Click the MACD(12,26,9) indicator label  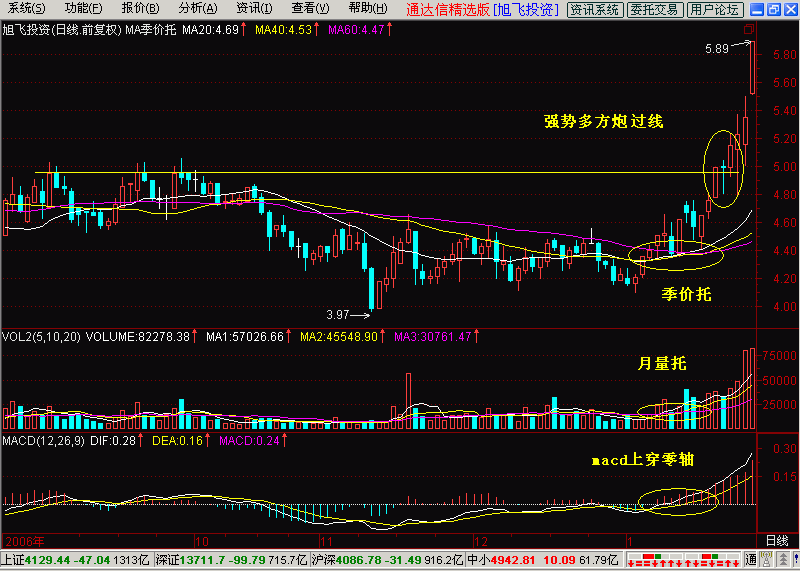pyautogui.click(x=44, y=440)
